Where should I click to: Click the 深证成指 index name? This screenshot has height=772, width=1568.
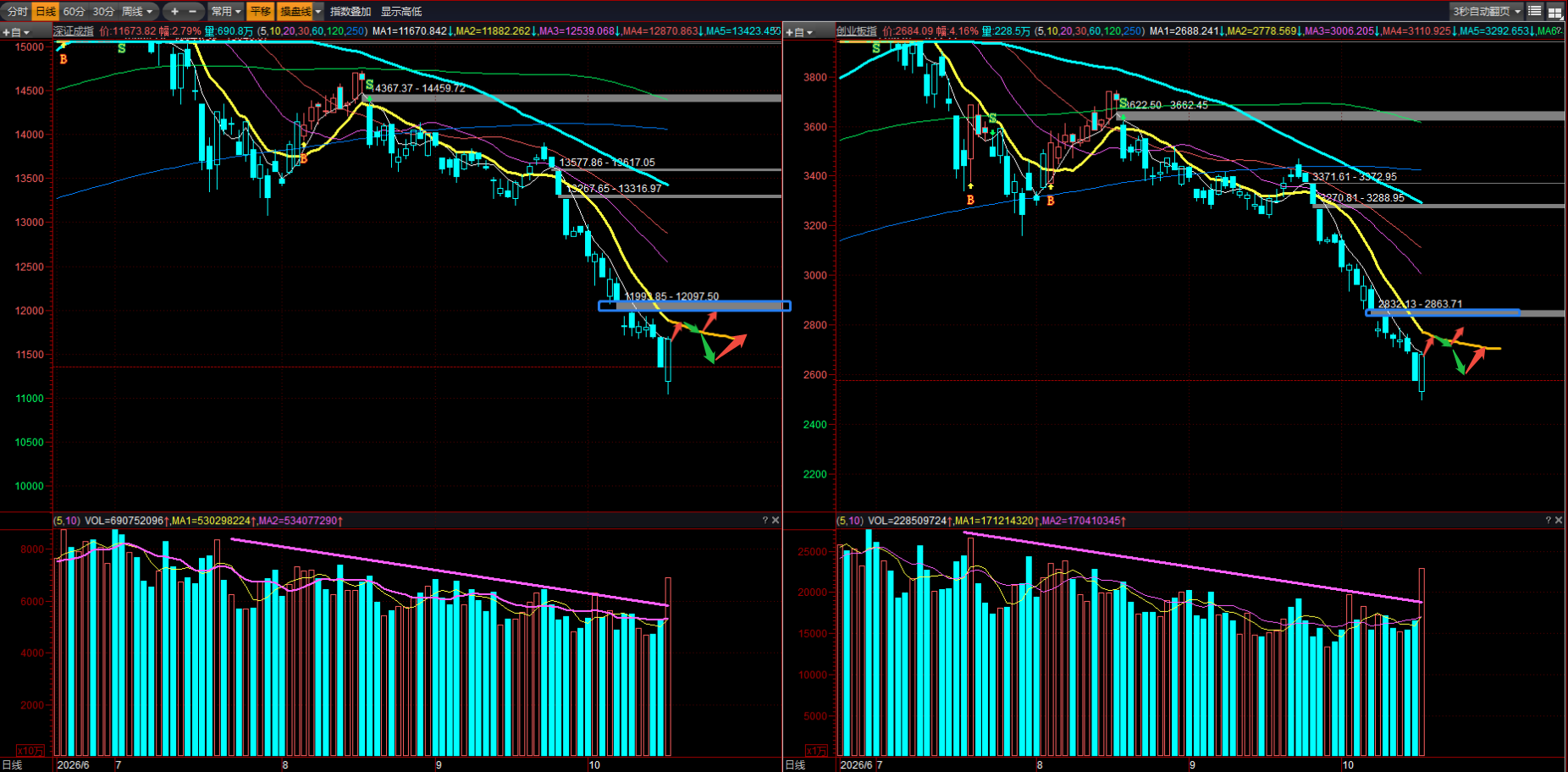[x=74, y=31]
